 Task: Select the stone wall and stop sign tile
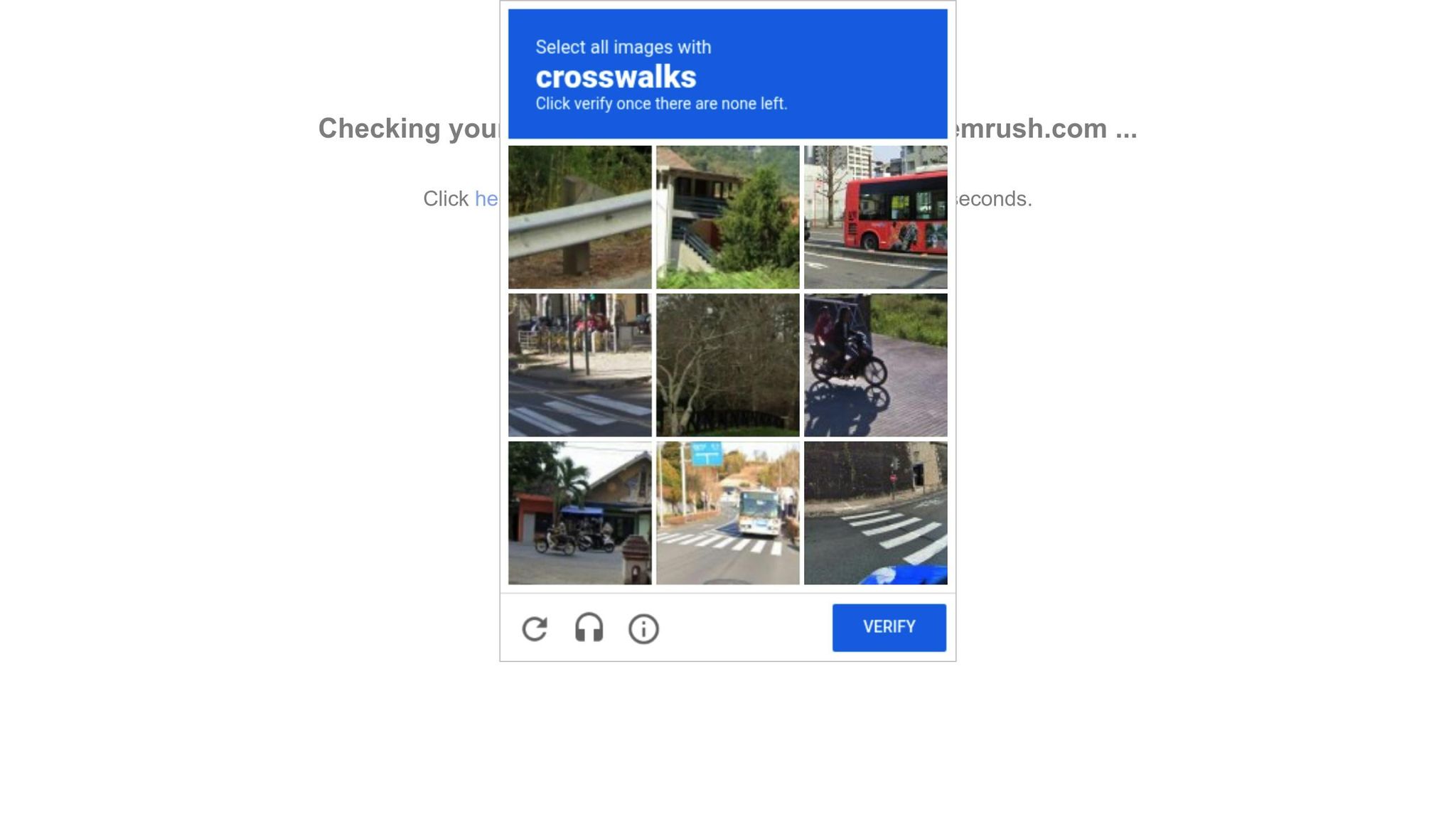tap(875, 513)
